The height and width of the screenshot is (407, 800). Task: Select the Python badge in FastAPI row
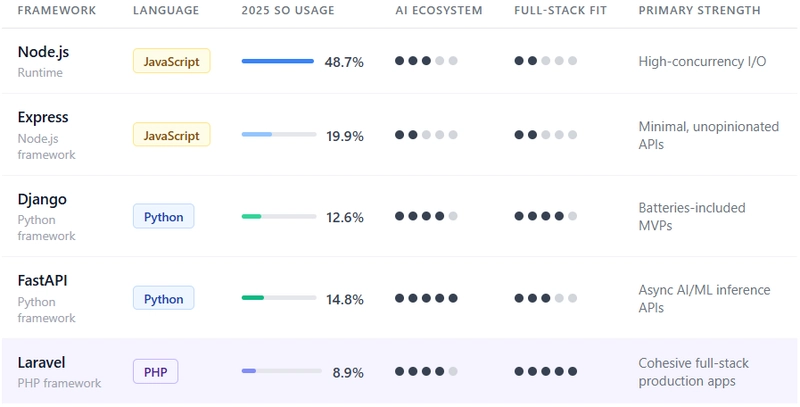coord(163,298)
